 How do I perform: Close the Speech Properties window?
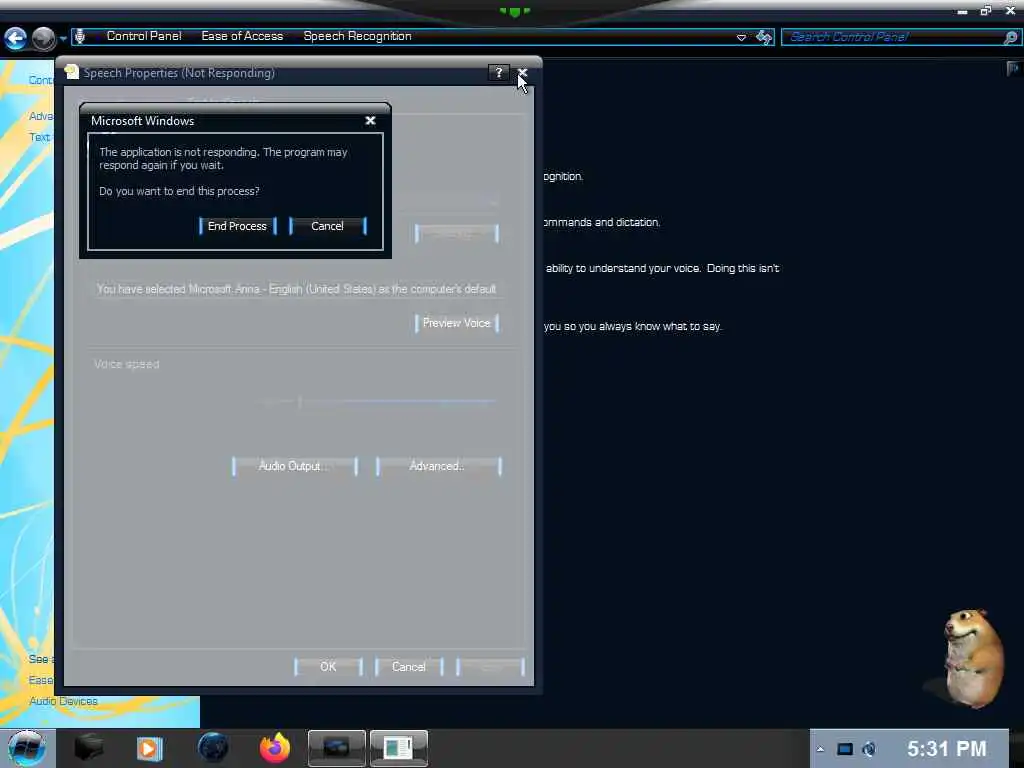[522, 72]
